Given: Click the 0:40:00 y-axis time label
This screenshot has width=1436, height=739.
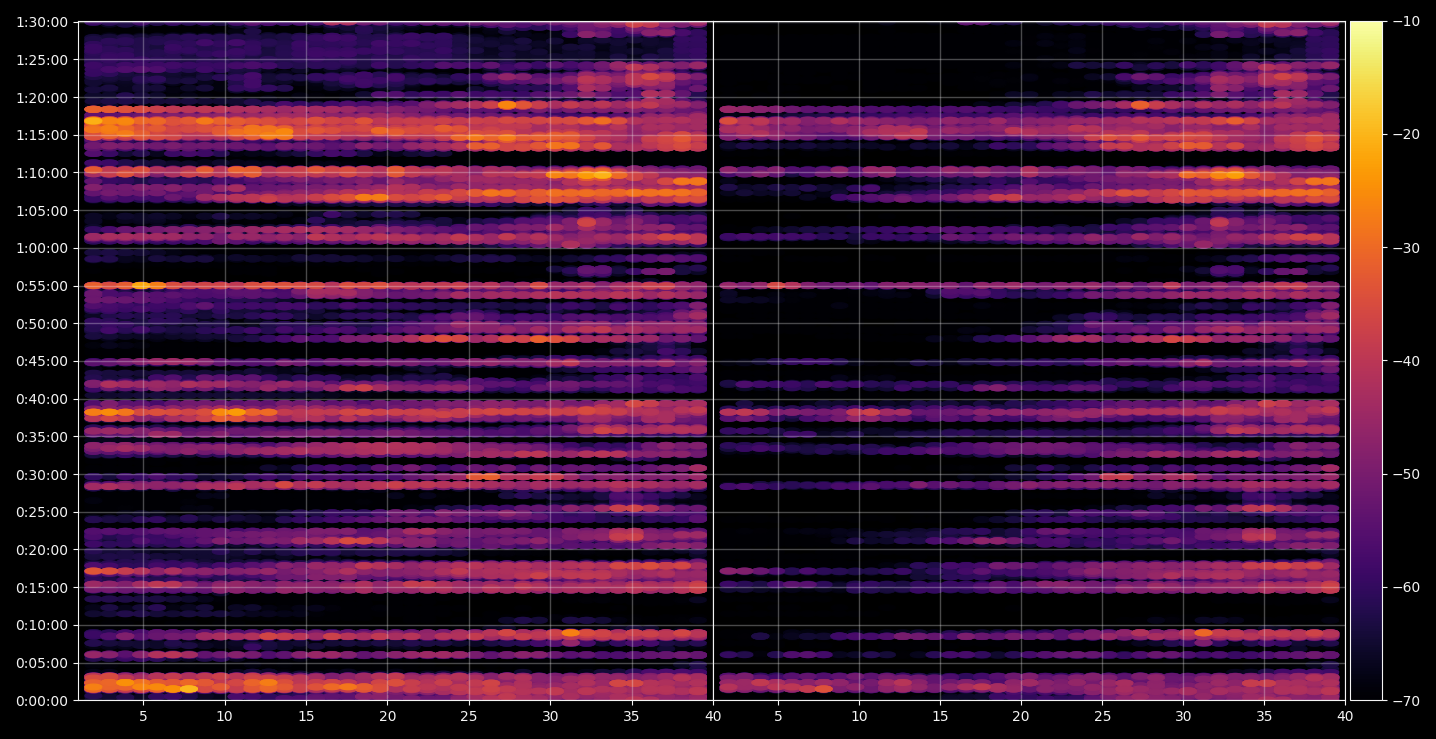Looking at the screenshot, I should pyautogui.click(x=42, y=399).
